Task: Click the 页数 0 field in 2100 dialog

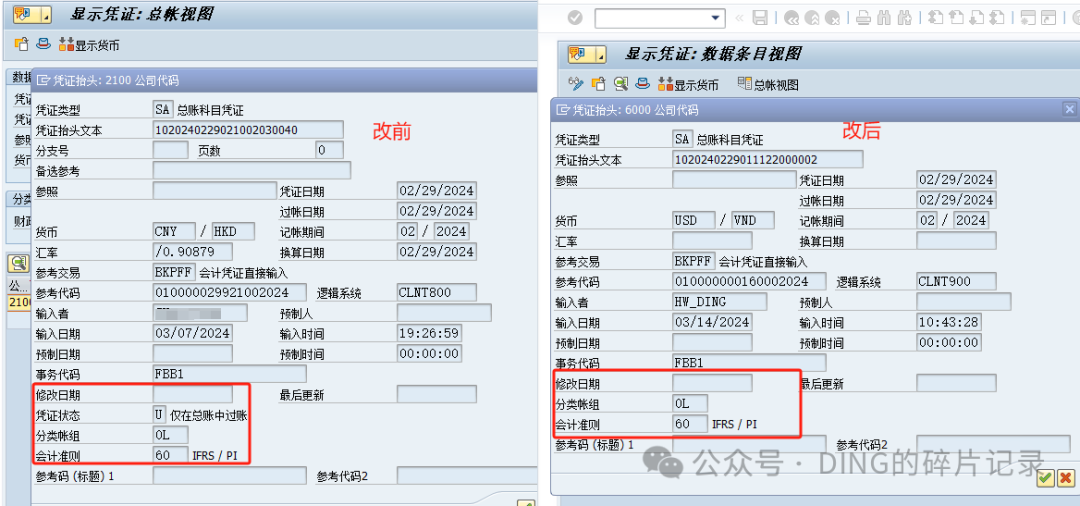Action: coord(330,149)
